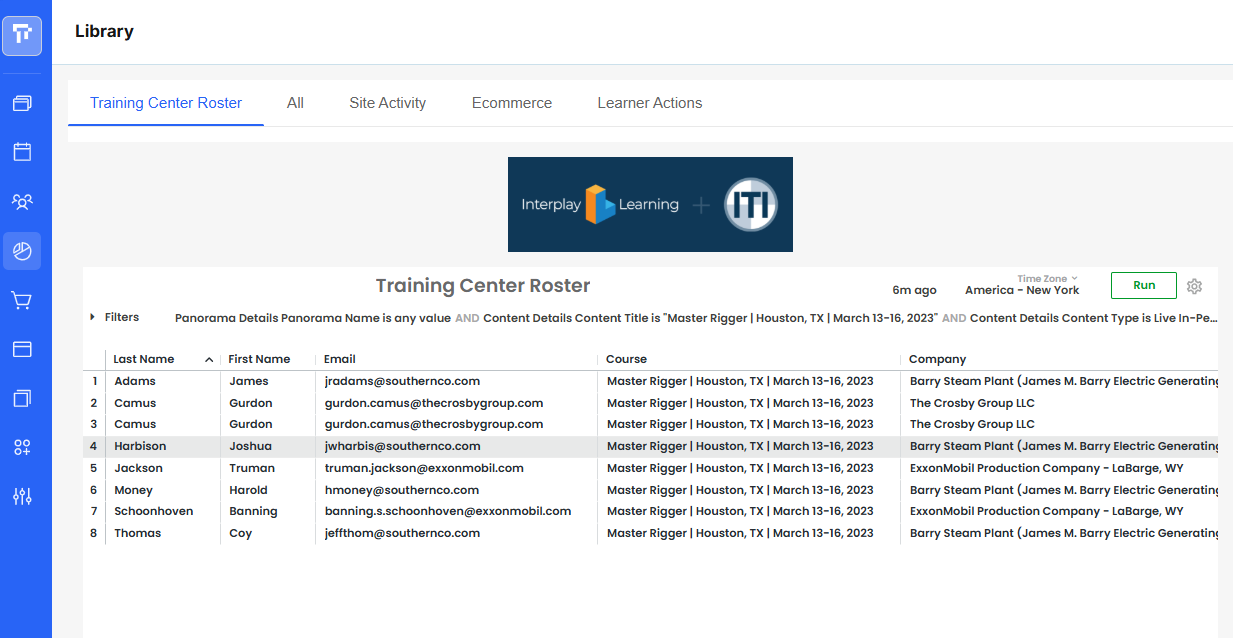Screen dimensions: 1233x638
Task: Select first name 'James'
Action: click(x=248, y=381)
